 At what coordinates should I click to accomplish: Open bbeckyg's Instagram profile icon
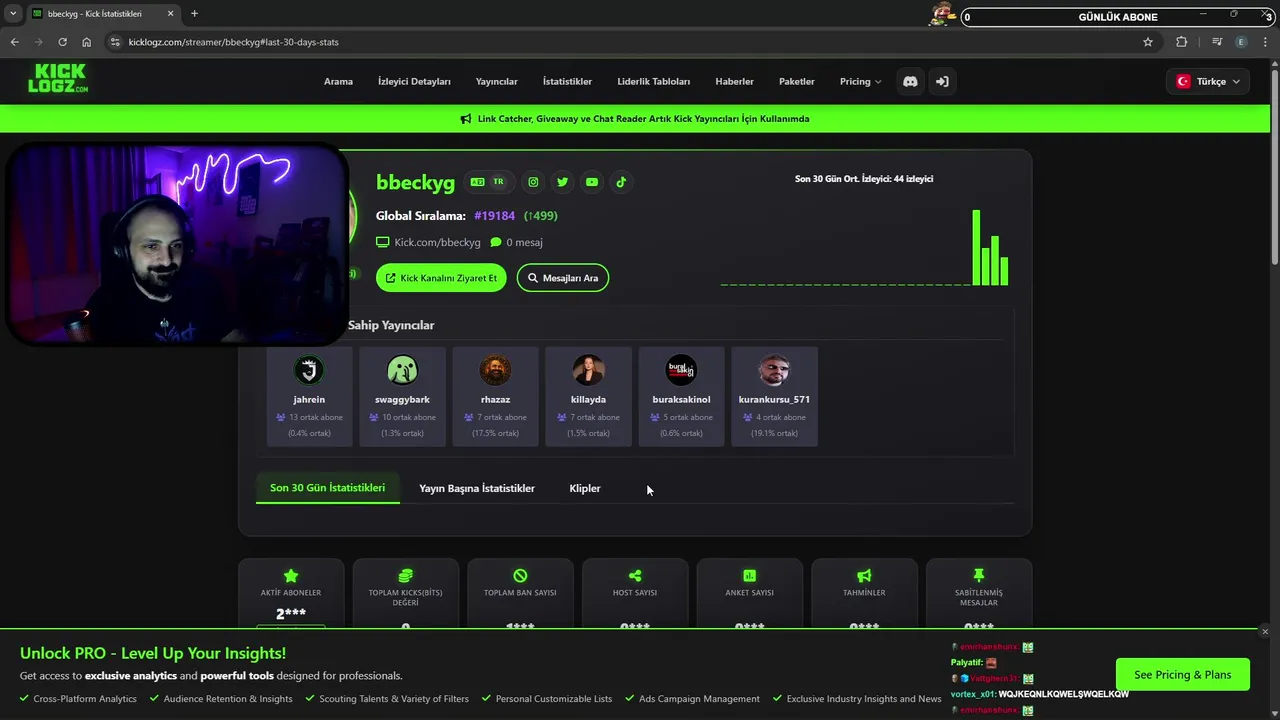(533, 182)
